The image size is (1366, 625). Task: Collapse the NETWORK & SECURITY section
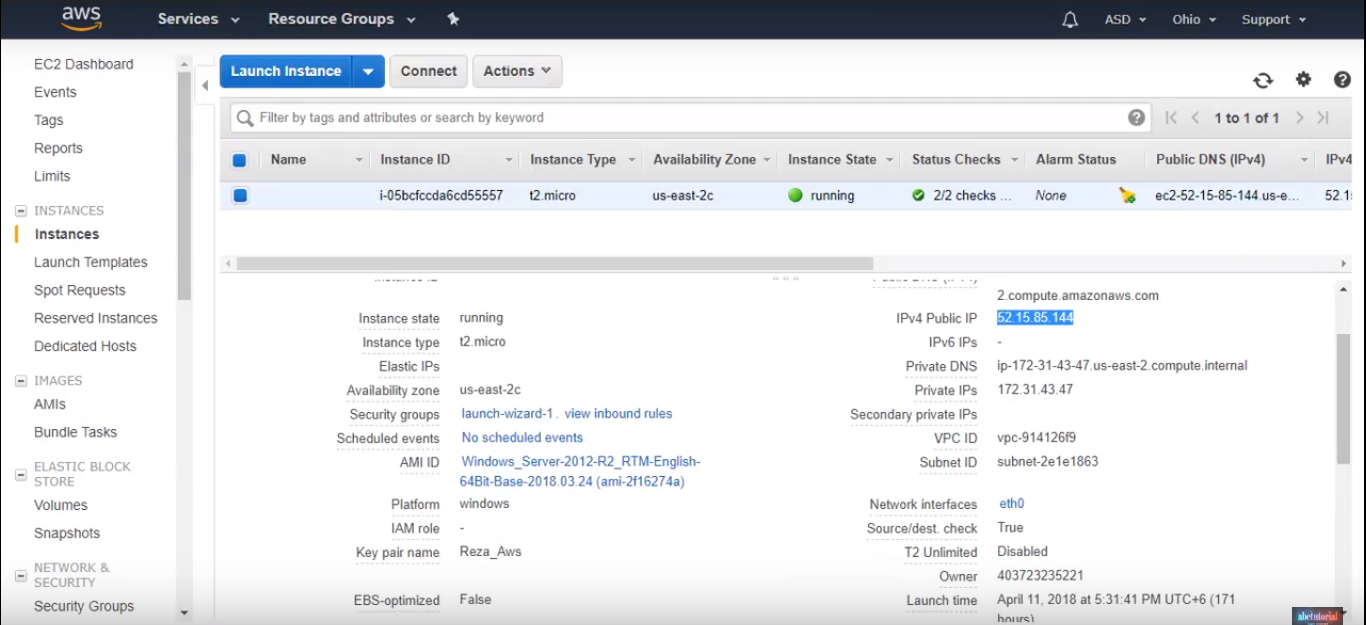[x=20, y=576]
